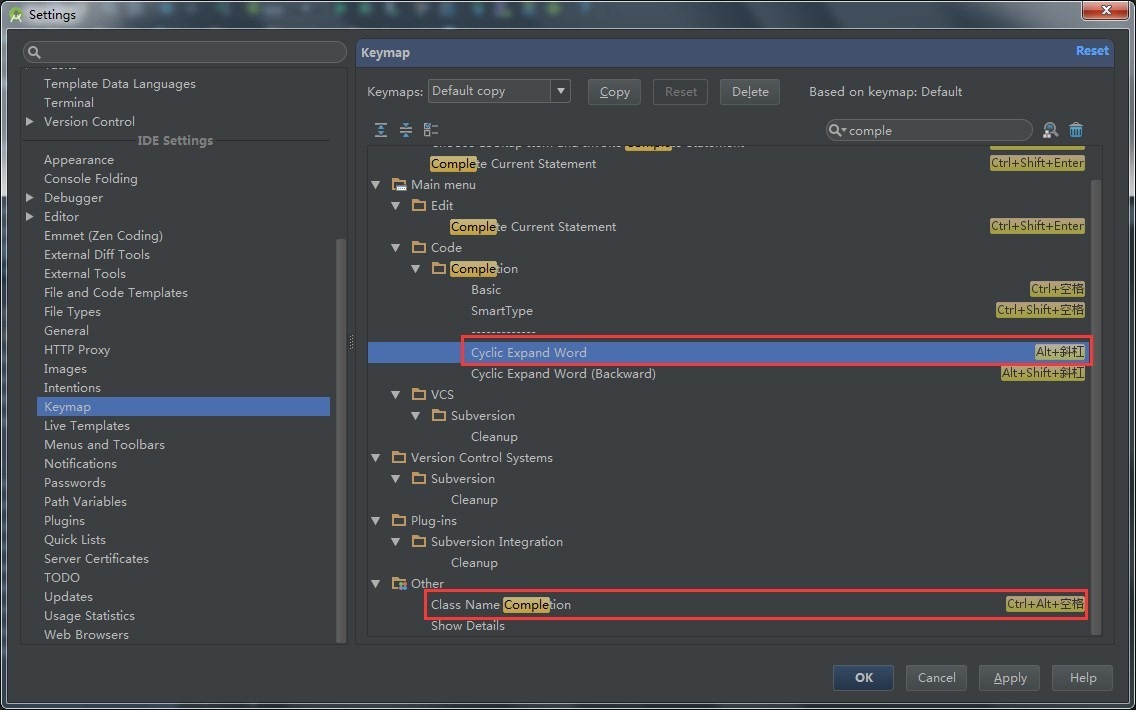Image resolution: width=1136 pixels, height=710 pixels.
Task: Select Live Templates in settings list
Action: point(87,426)
